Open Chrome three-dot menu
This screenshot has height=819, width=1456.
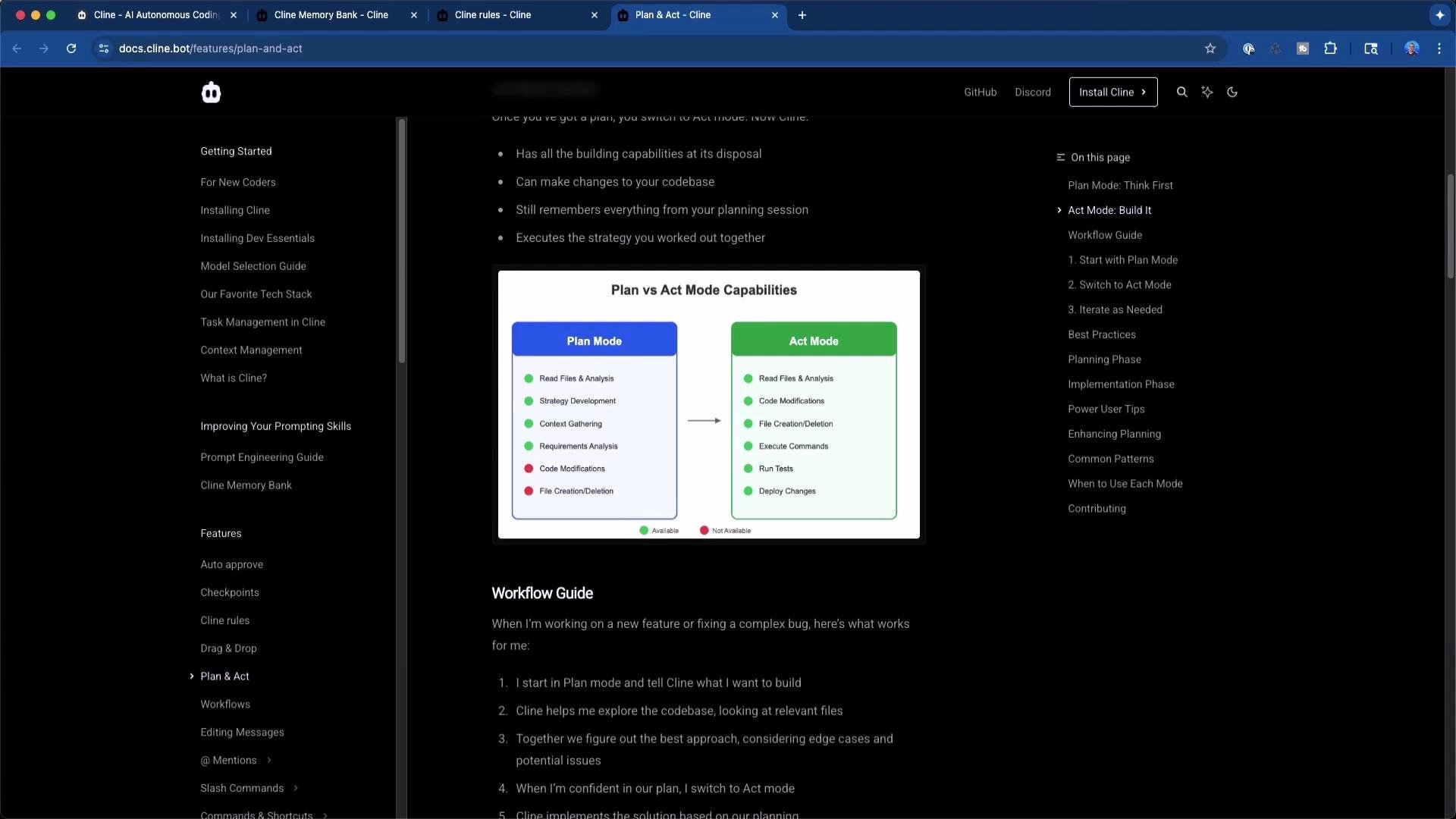click(x=1439, y=49)
